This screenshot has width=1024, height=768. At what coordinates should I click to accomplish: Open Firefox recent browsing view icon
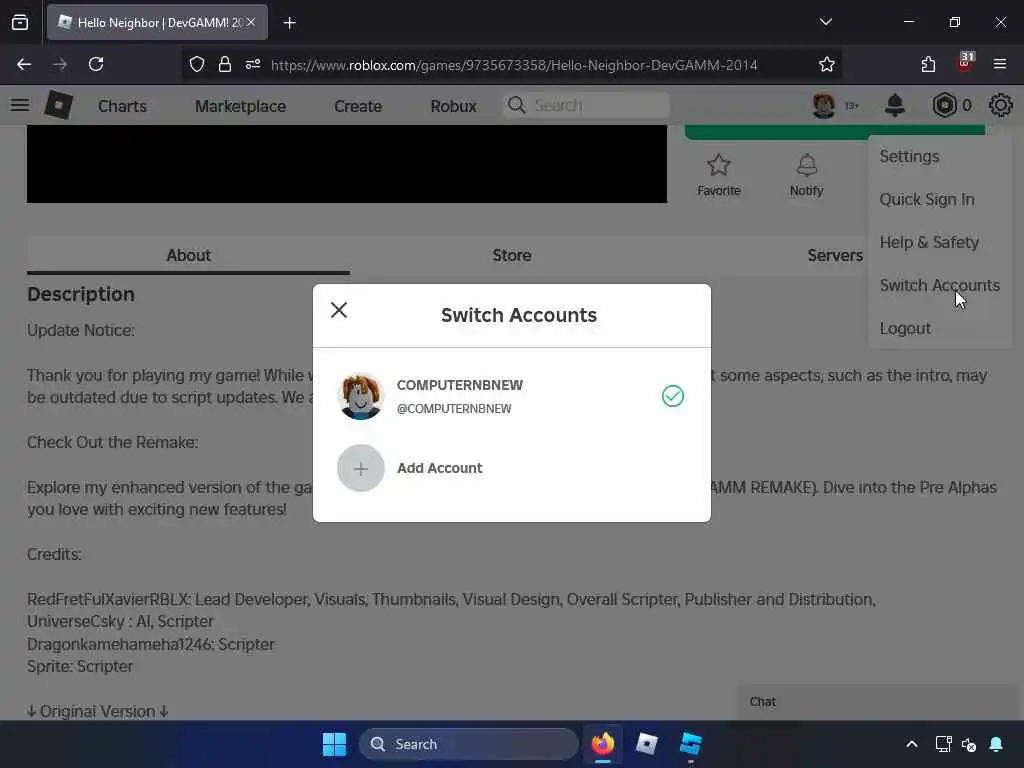click(20, 22)
